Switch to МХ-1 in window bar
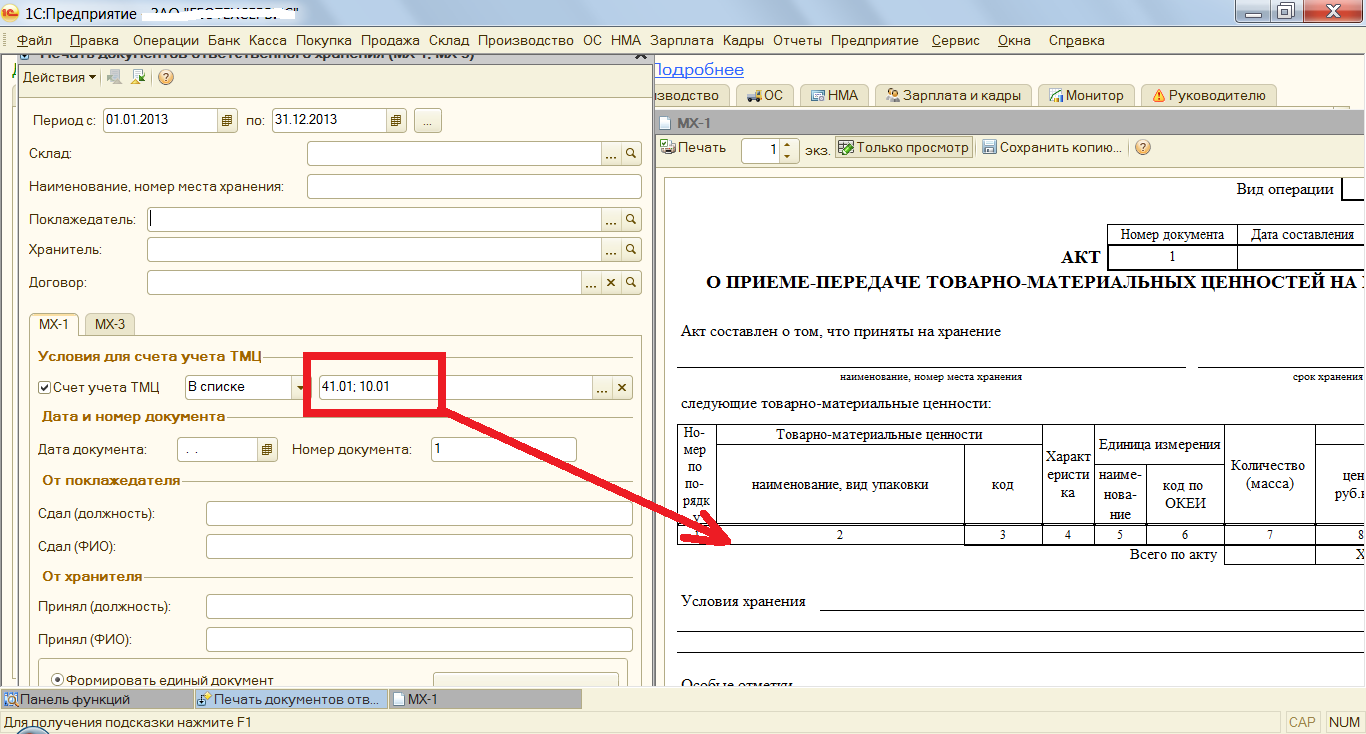 [x=484, y=699]
